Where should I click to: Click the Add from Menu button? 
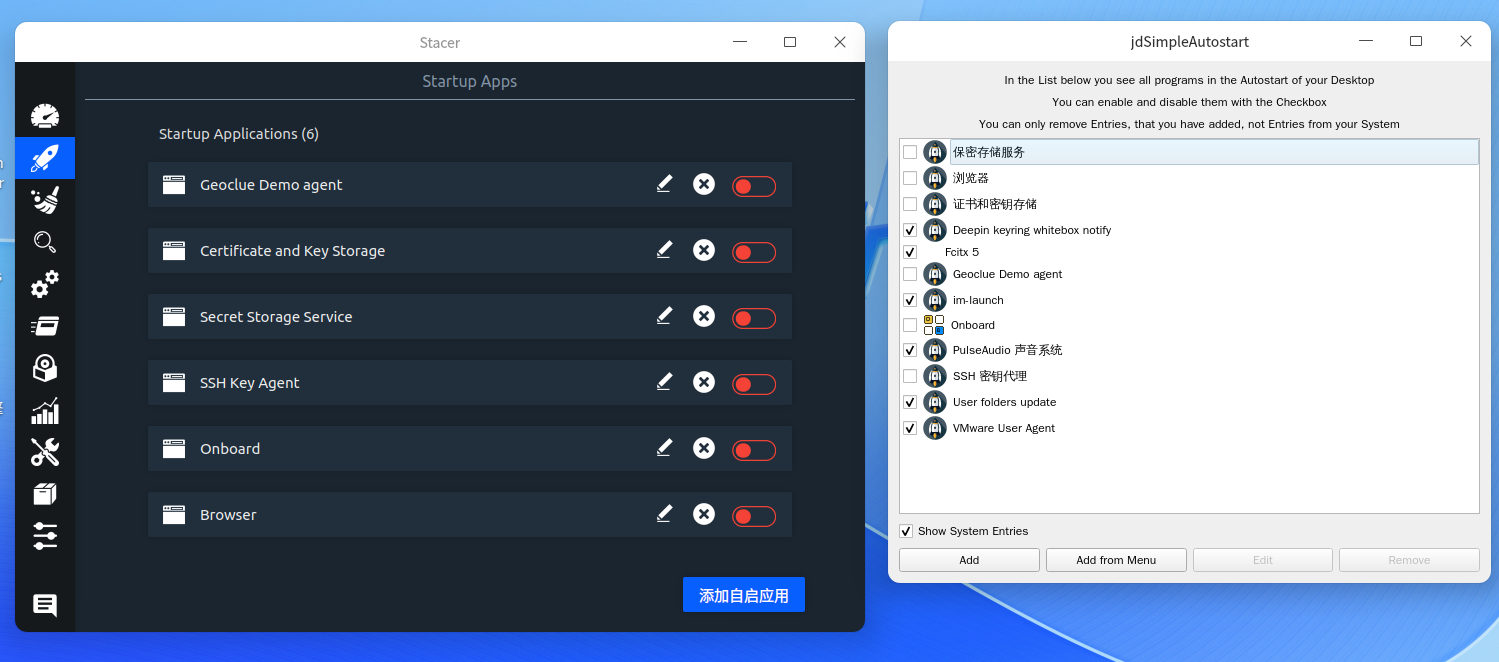click(1116, 560)
